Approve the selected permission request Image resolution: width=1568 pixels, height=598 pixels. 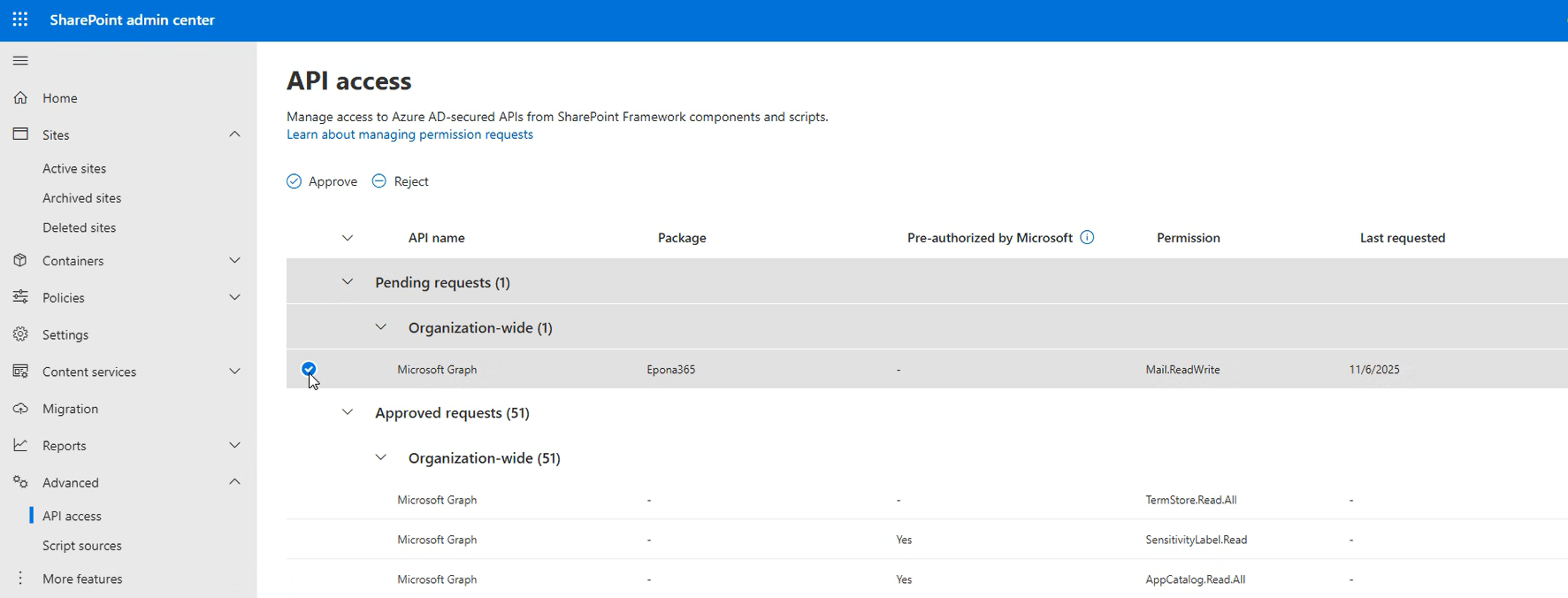coord(322,181)
